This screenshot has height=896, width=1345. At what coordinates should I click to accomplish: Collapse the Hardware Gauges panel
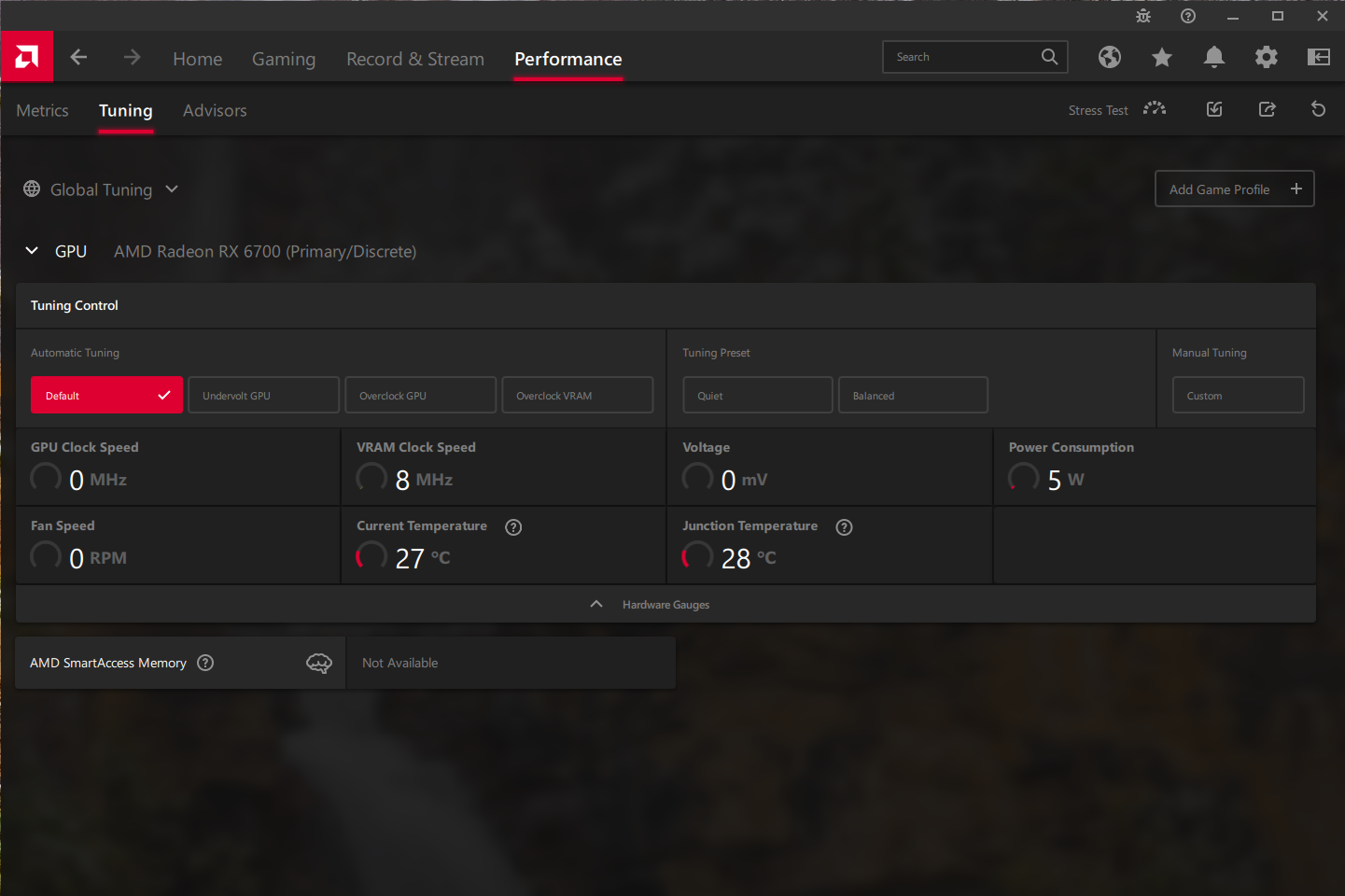(596, 604)
